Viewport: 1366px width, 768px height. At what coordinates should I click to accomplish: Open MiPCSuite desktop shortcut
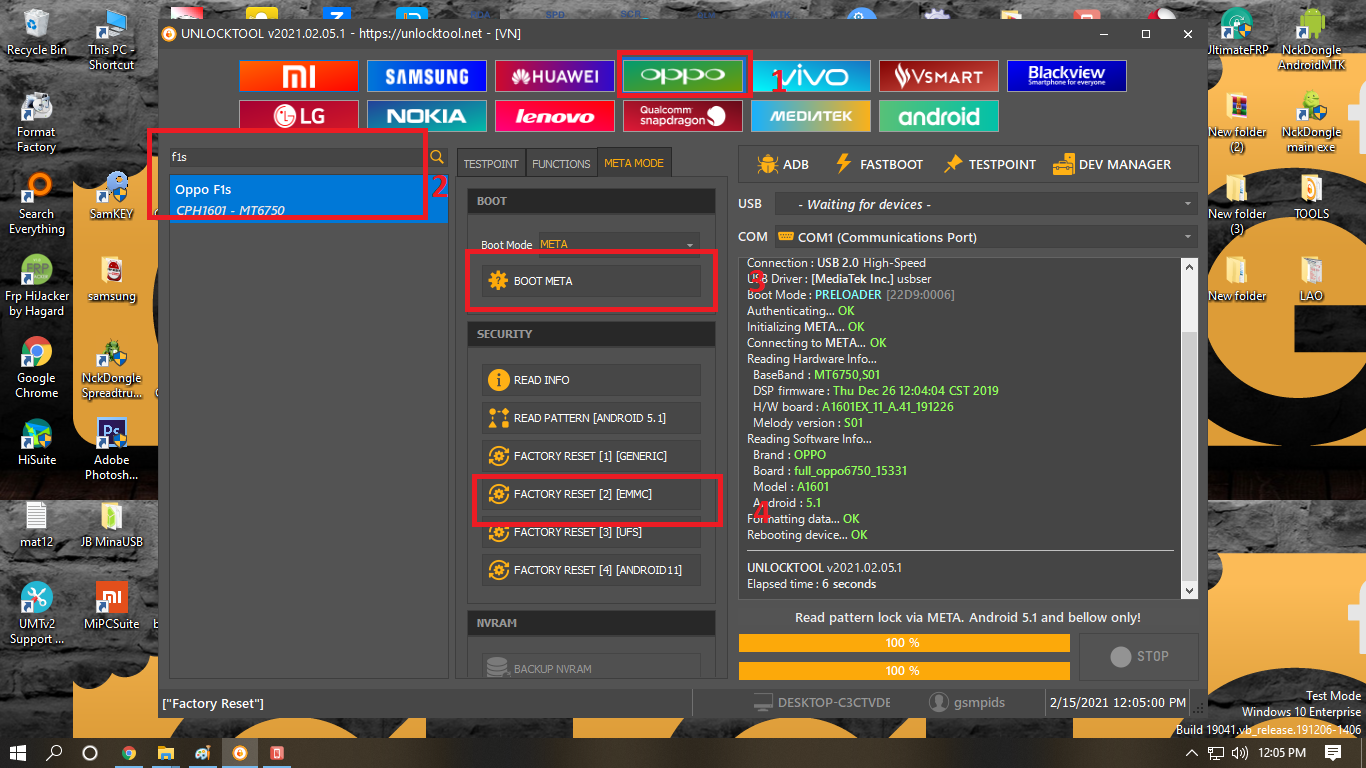111,606
